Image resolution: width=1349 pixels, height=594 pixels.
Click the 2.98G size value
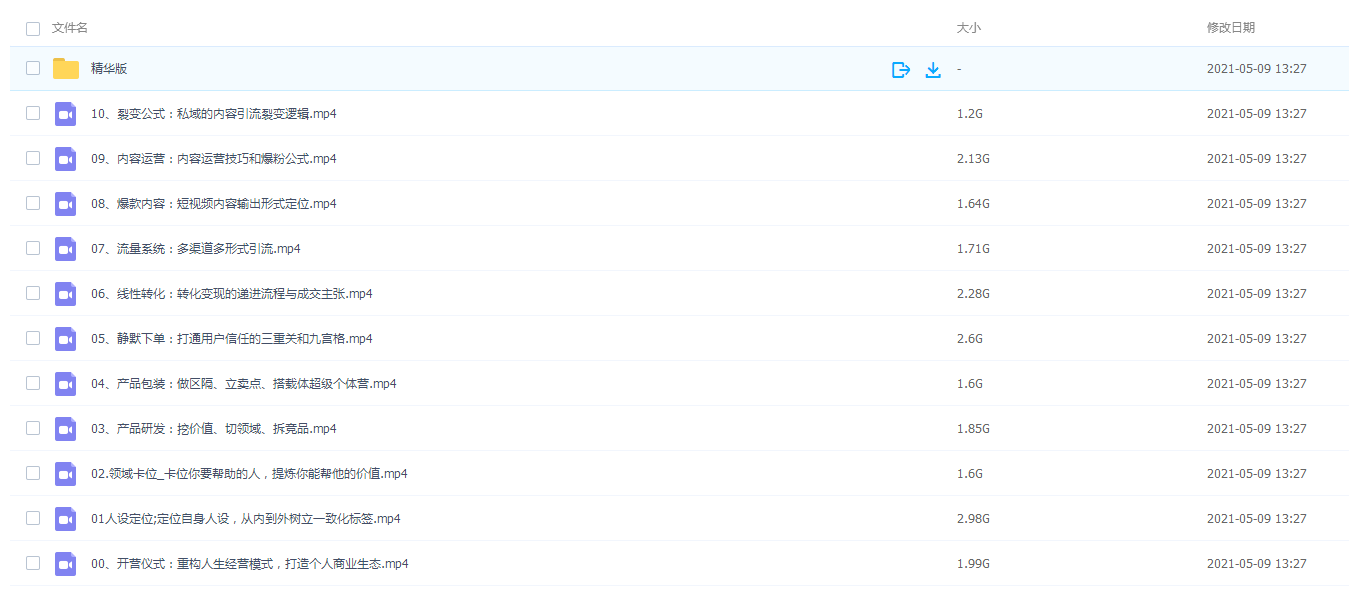pyautogui.click(x=973, y=519)
